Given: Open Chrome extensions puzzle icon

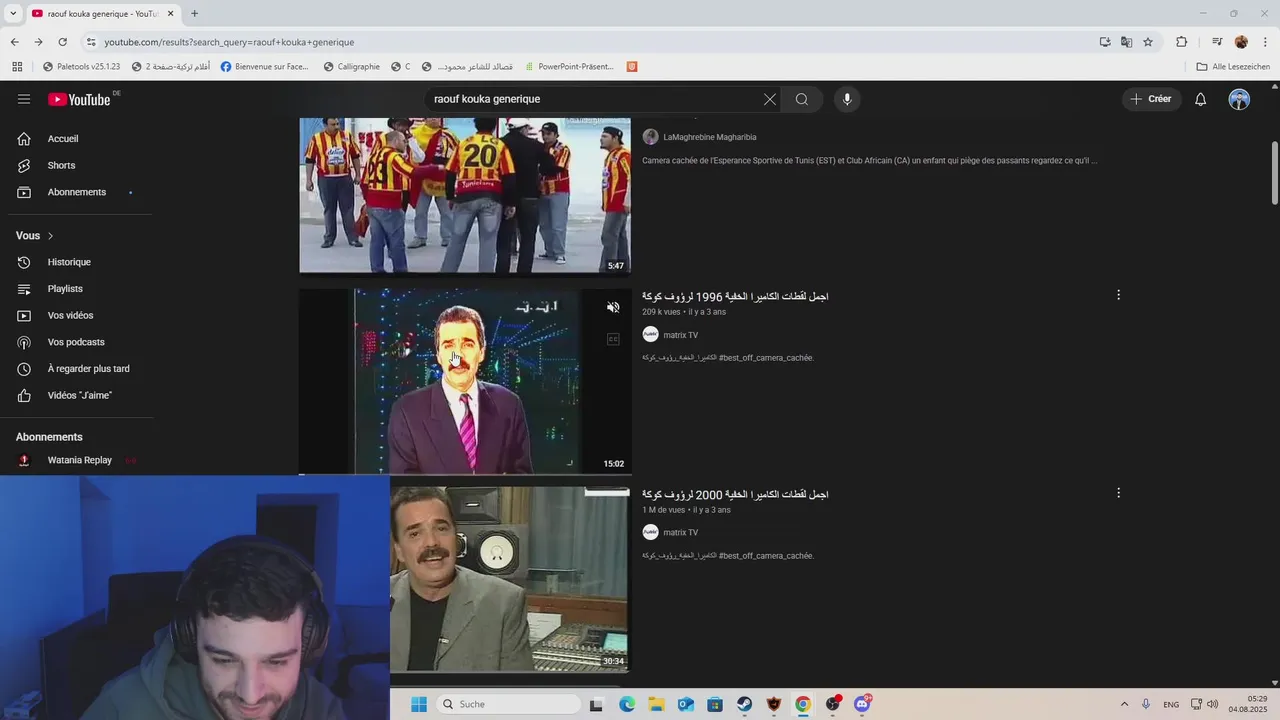Looking at the screenshot, I should (1182, 42).
